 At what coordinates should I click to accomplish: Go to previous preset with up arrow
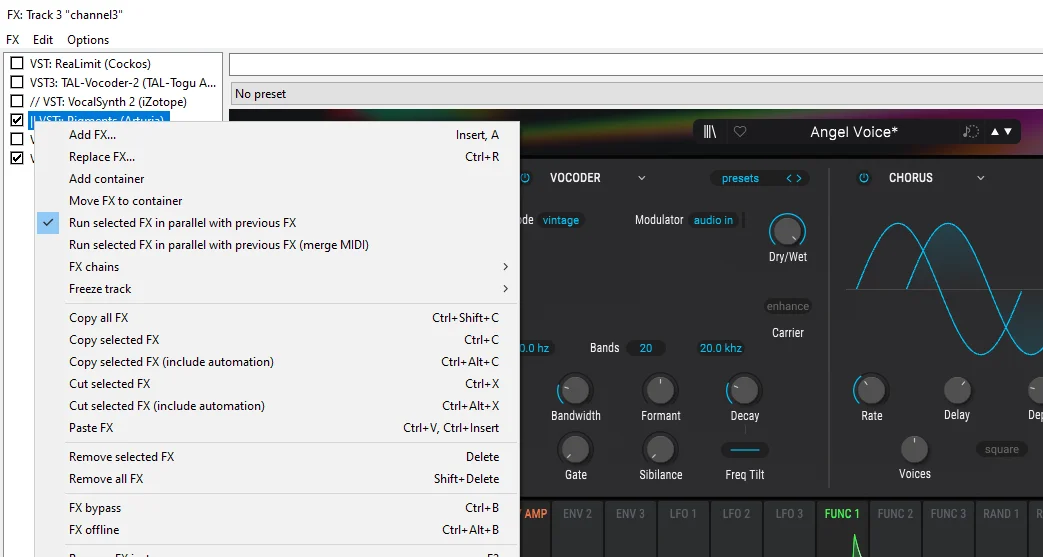[x=995, y=132]
